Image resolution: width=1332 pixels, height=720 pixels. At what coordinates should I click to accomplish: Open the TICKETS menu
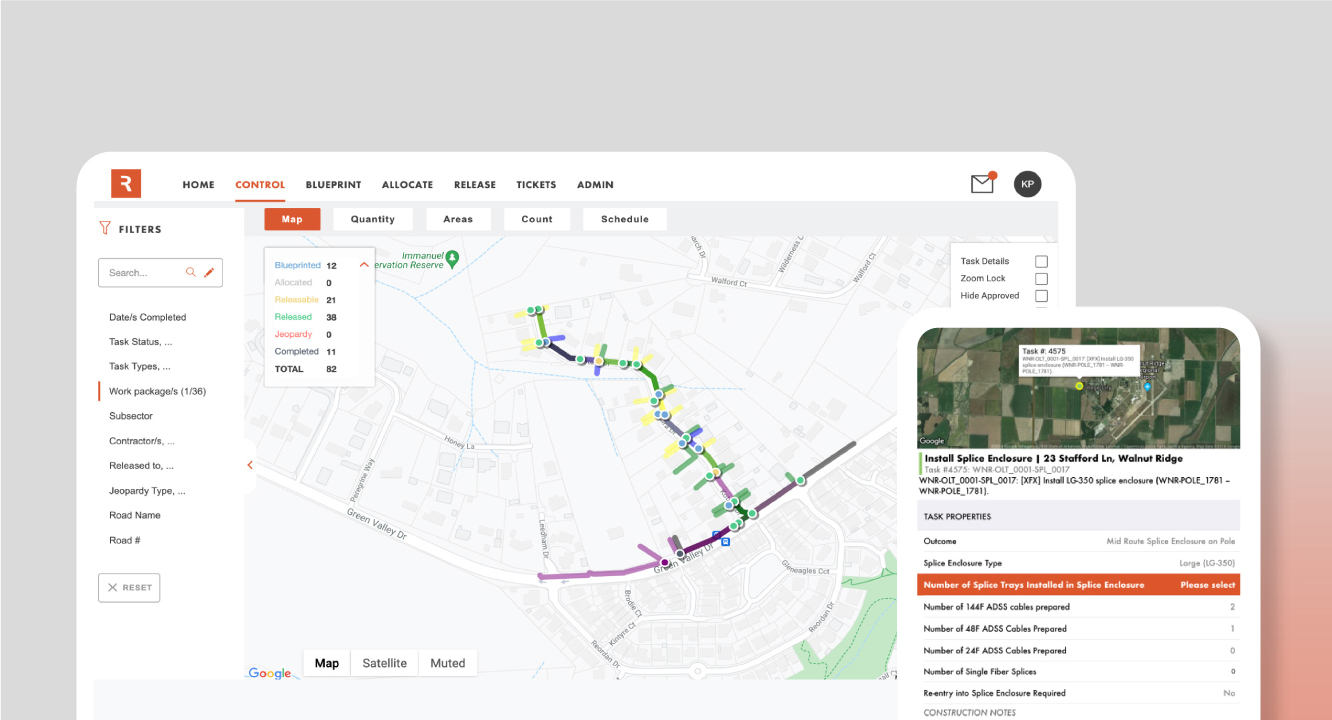coord(536,185)
